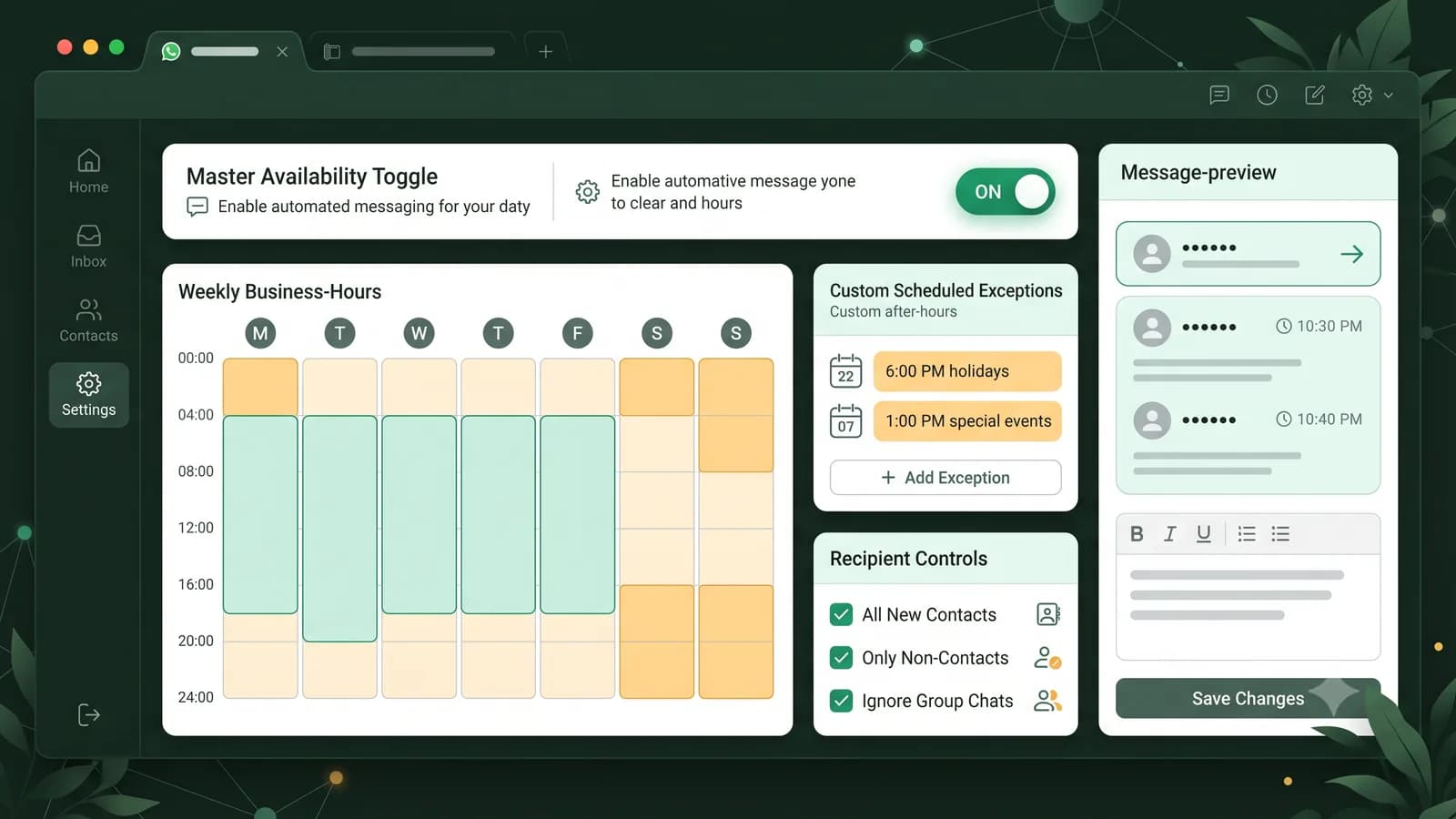The width and height of the screenshot is (1456, 819).
Task: Click Friday's green business-hours block
Action: (577, 514)
